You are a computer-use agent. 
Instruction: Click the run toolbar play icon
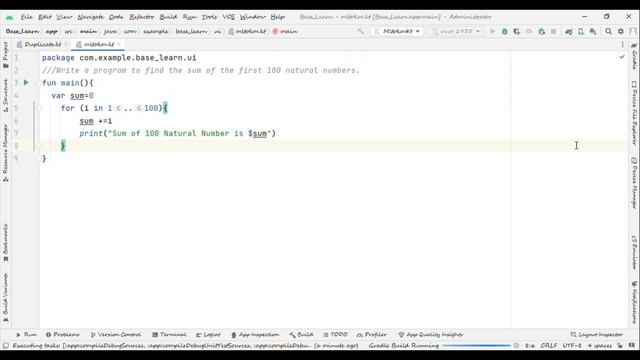point(492,31)
